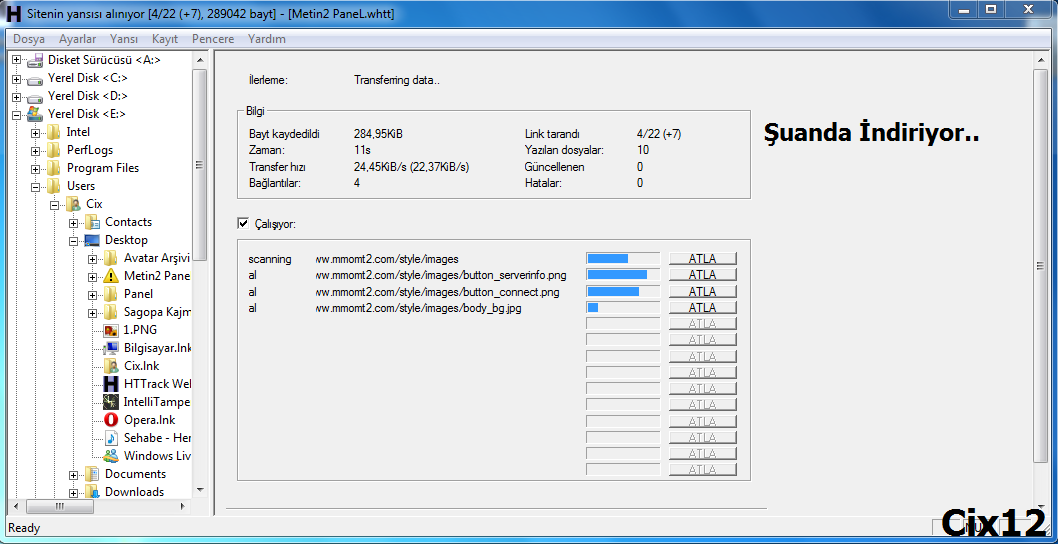Click the Şuanda İndiriyor.. heading
The width and height of the screenshot is (1058, 544).
871,134
